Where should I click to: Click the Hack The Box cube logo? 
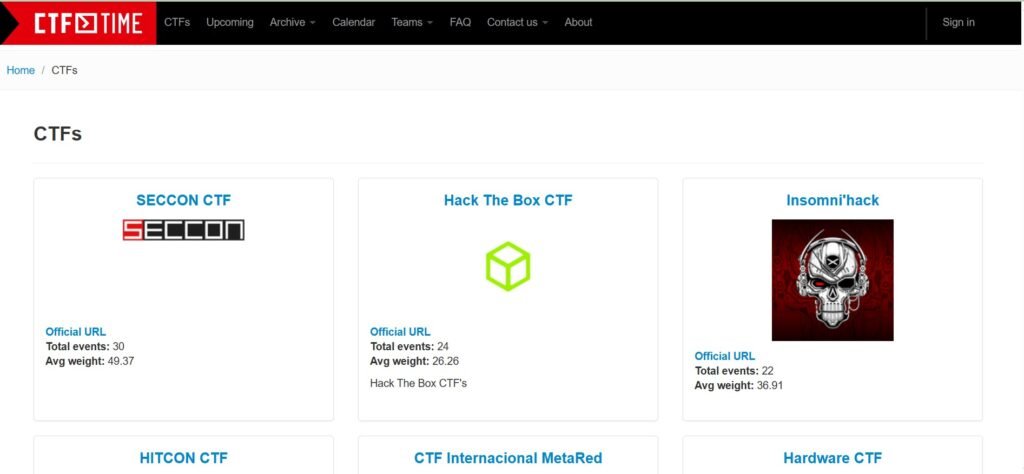point(508,266)
